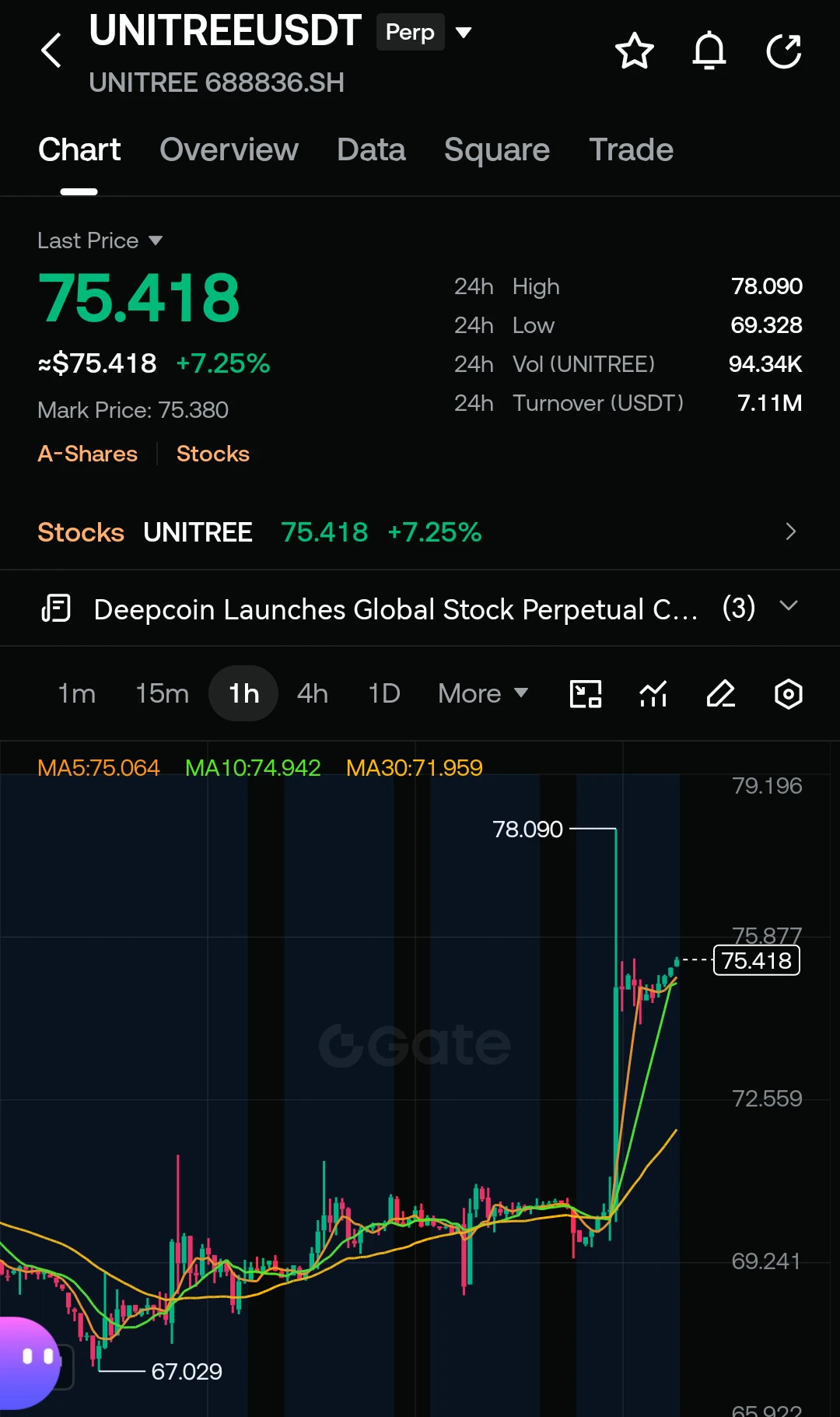Viewport: 840px width, 1417px height.
Task: Switch to the Chart tab
Action: point(79,149)
